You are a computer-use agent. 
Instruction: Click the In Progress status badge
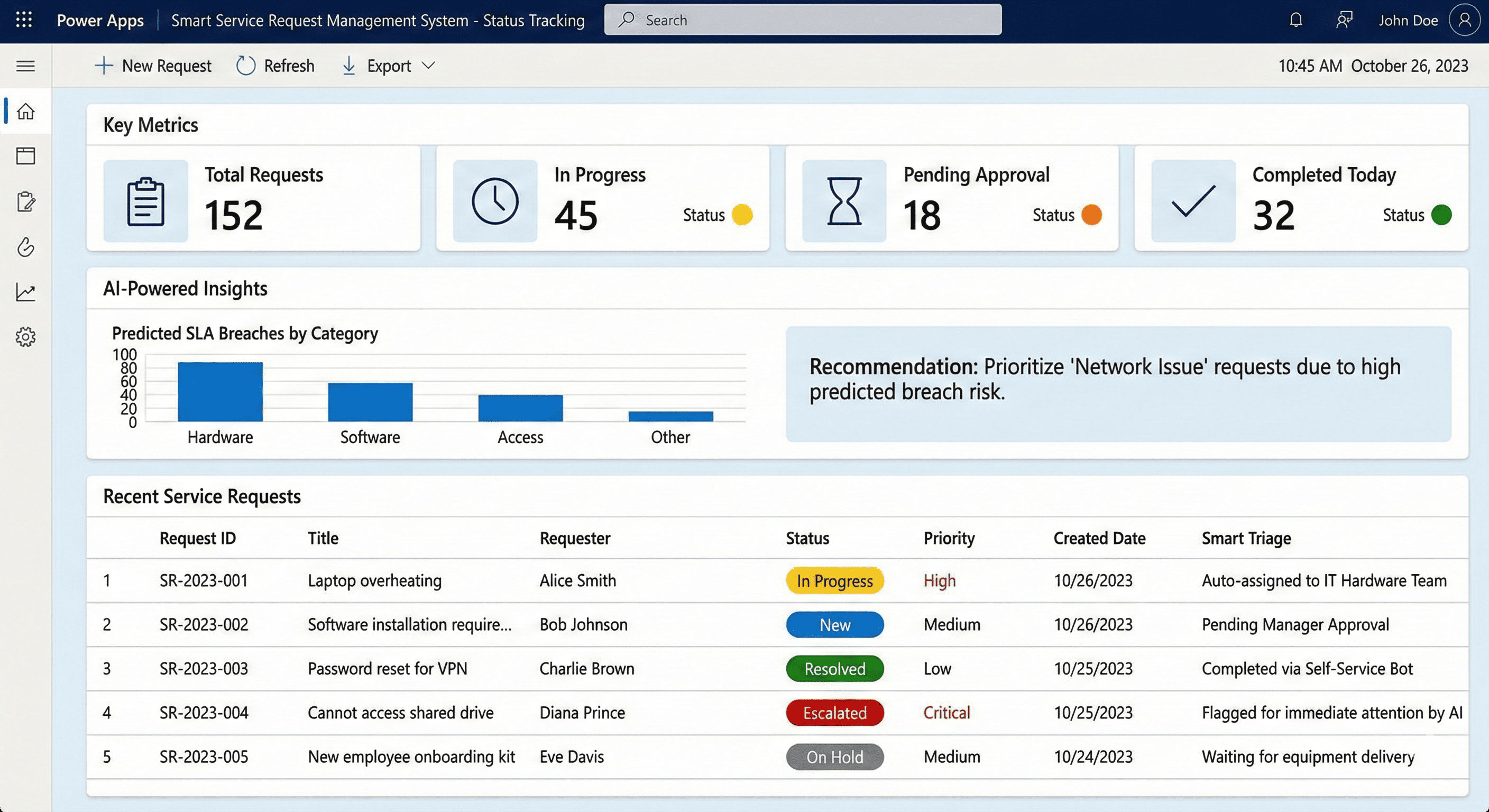(835, 580)
